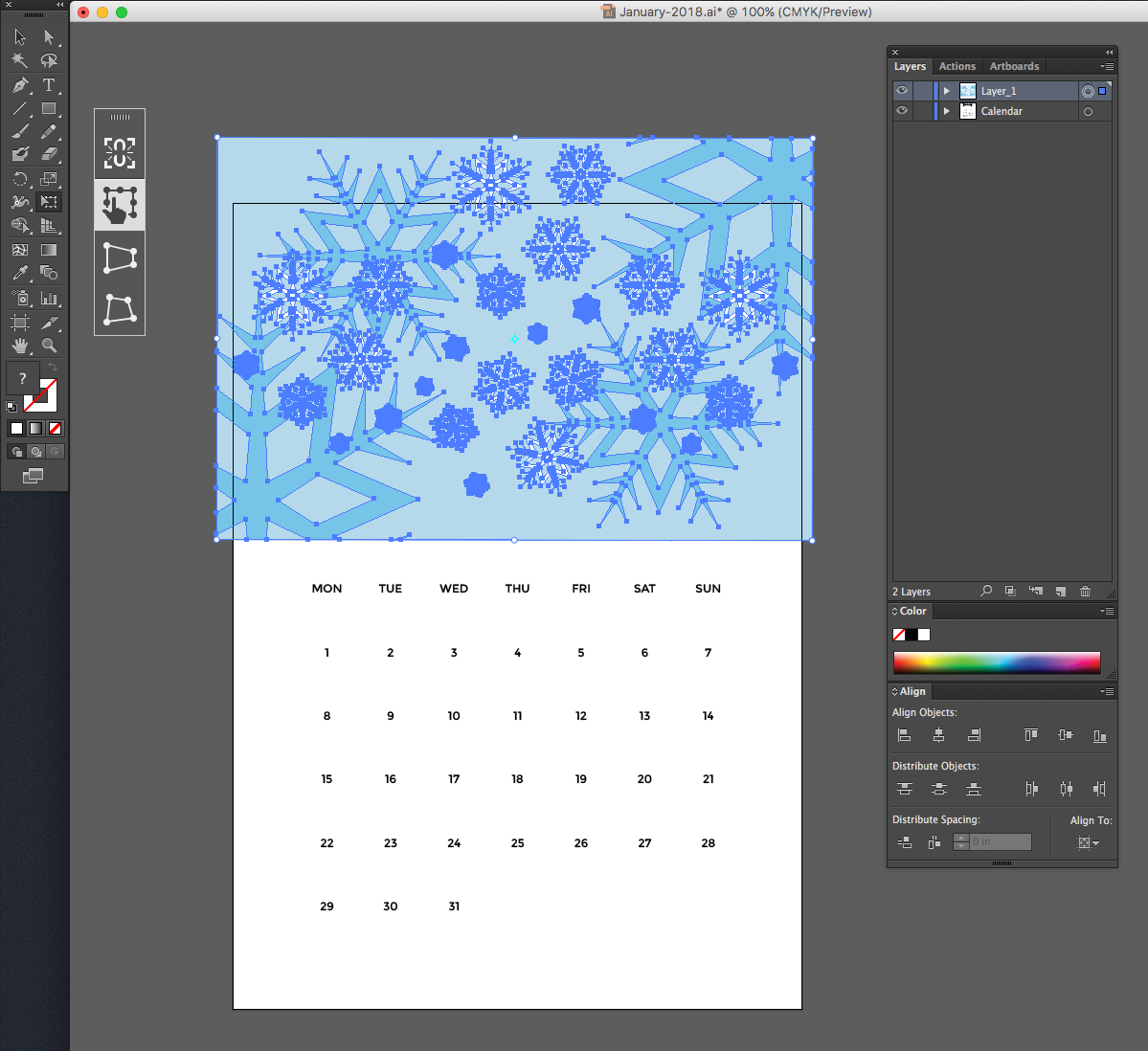The image size is (1148, 1051).
Task: Open the Align To dropdown
Action: [x=1088, y=842]
